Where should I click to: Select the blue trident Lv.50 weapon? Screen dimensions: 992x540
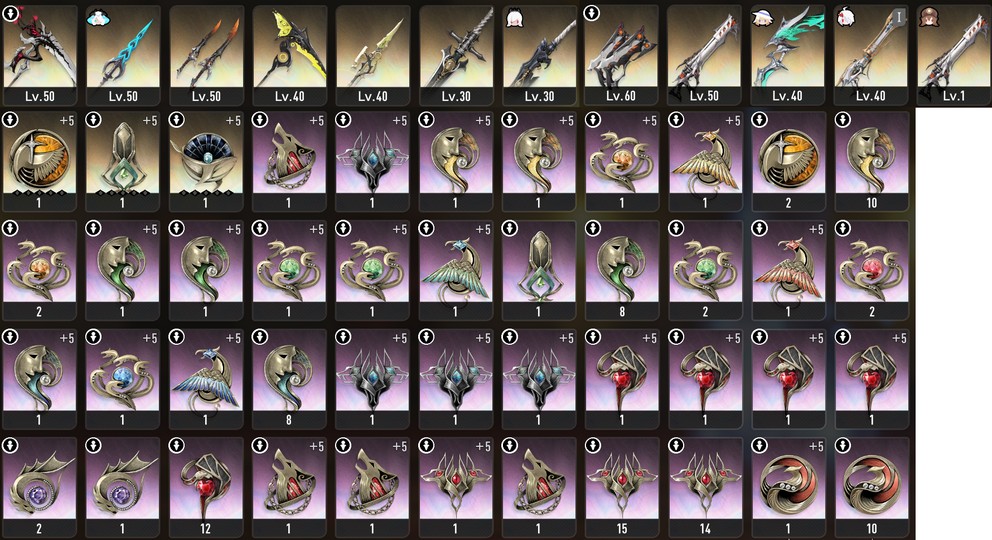tap(123, 54)
